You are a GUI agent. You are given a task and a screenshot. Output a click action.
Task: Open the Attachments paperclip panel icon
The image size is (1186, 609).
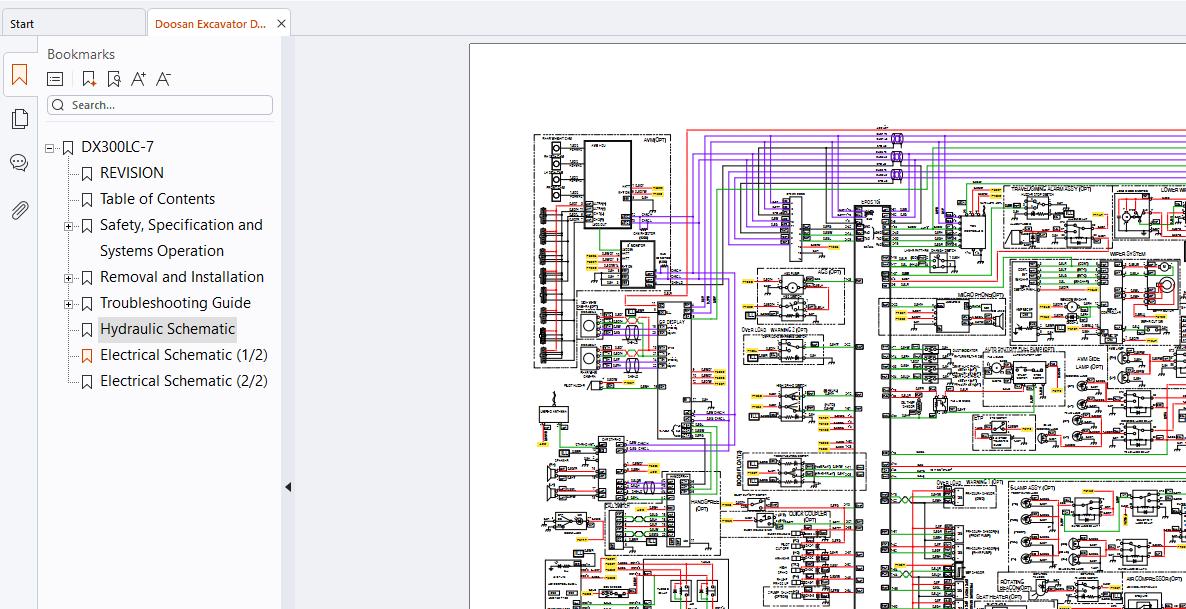pyautogui.click(x=20, y=210)
